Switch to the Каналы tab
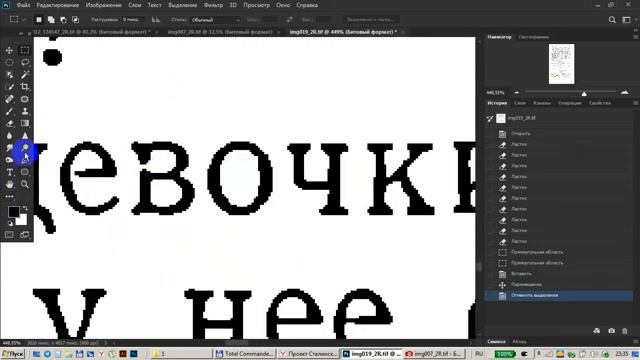640x360 pixels. click(542, 103)
